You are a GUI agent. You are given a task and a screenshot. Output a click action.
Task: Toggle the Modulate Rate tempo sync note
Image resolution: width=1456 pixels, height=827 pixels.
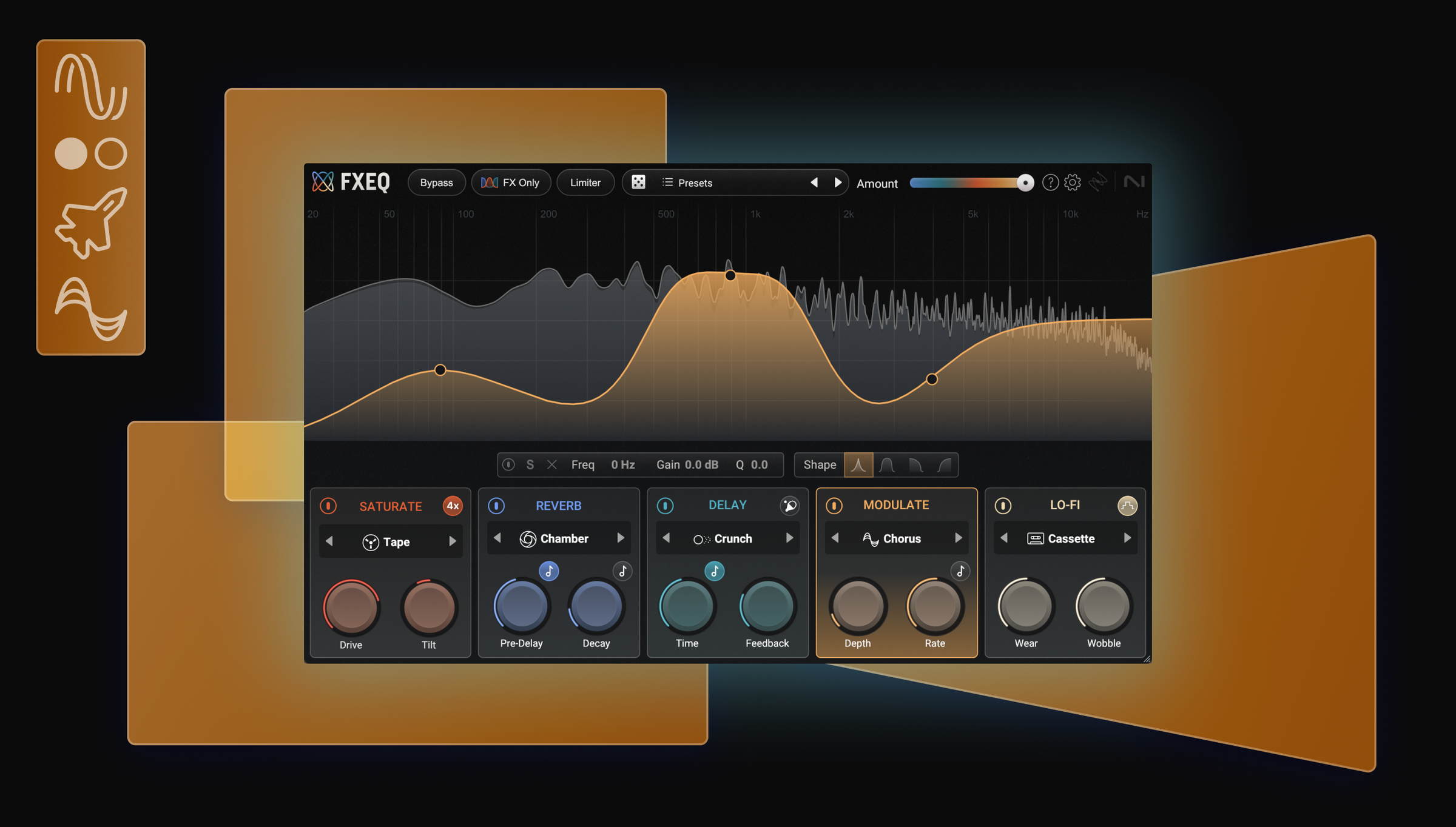click(x=960, y=571)
